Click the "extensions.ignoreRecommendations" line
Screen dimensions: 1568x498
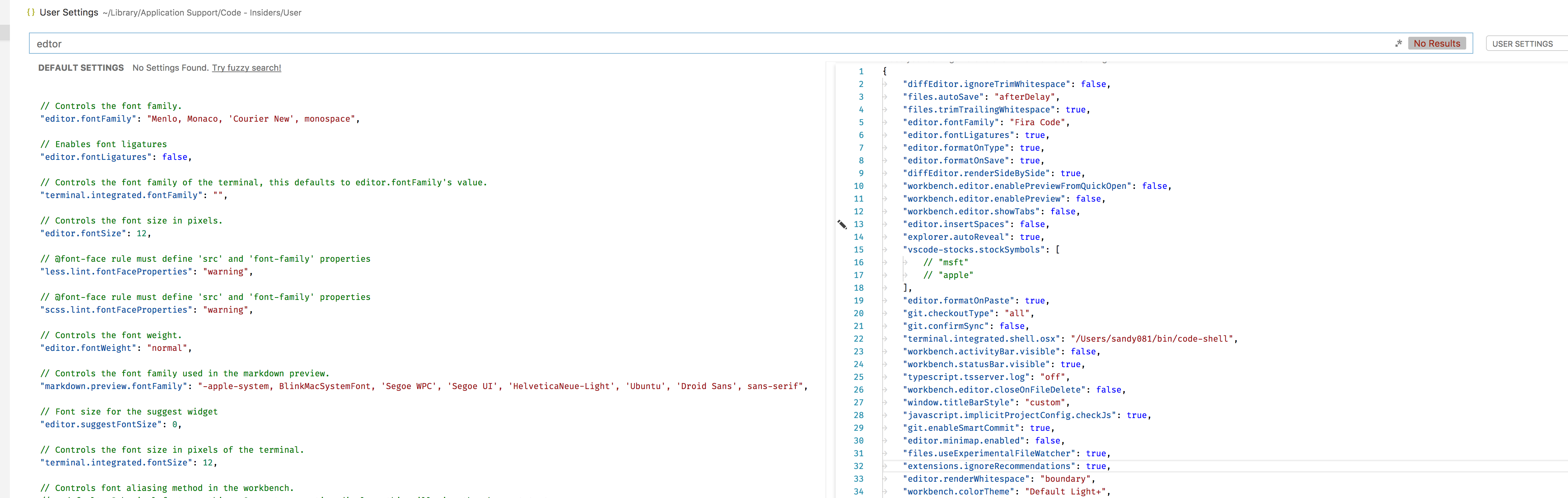pyautogui.click(x=1007, y=466)
